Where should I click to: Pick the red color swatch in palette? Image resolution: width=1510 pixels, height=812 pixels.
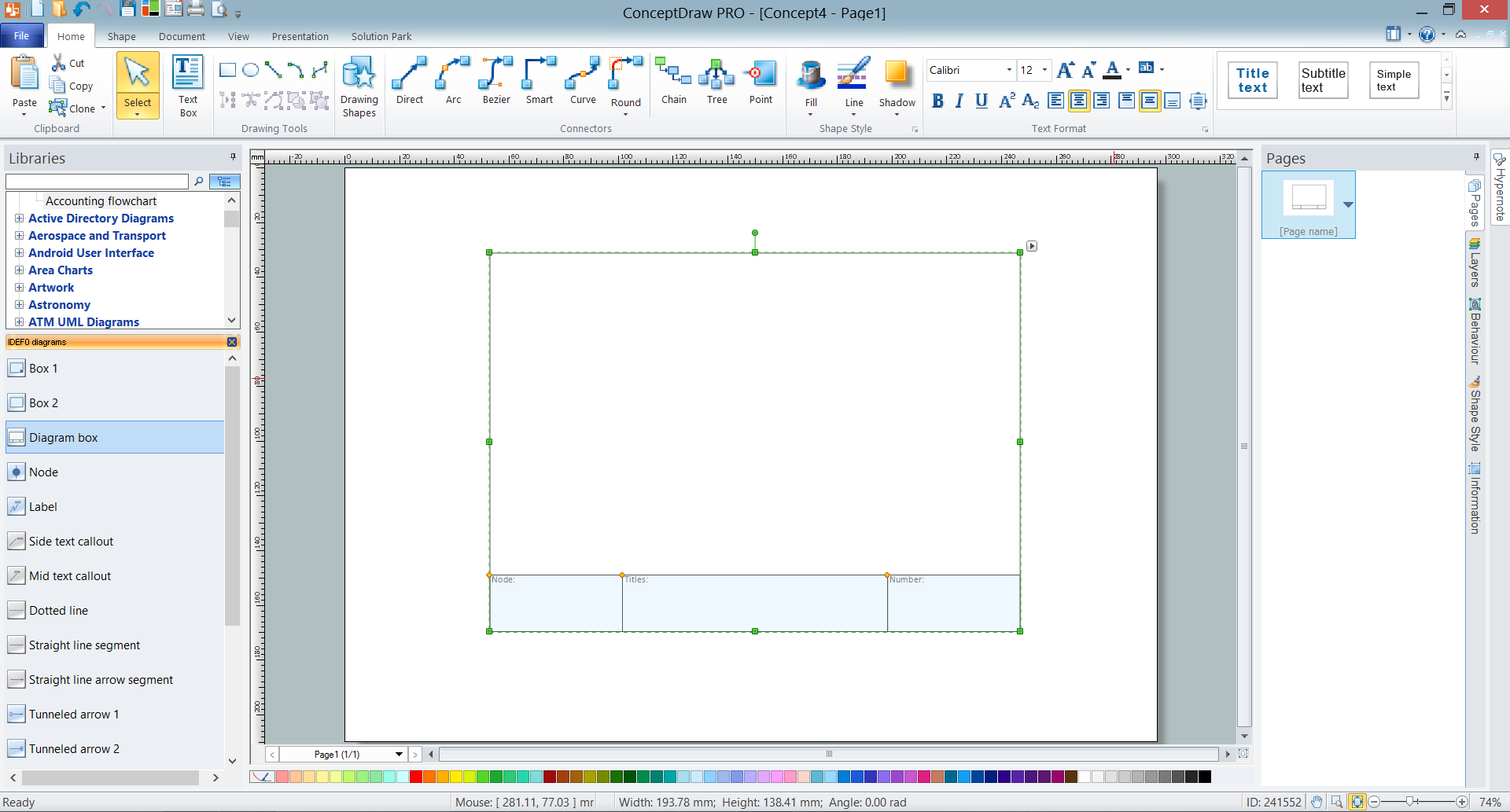tap(416, 777)
